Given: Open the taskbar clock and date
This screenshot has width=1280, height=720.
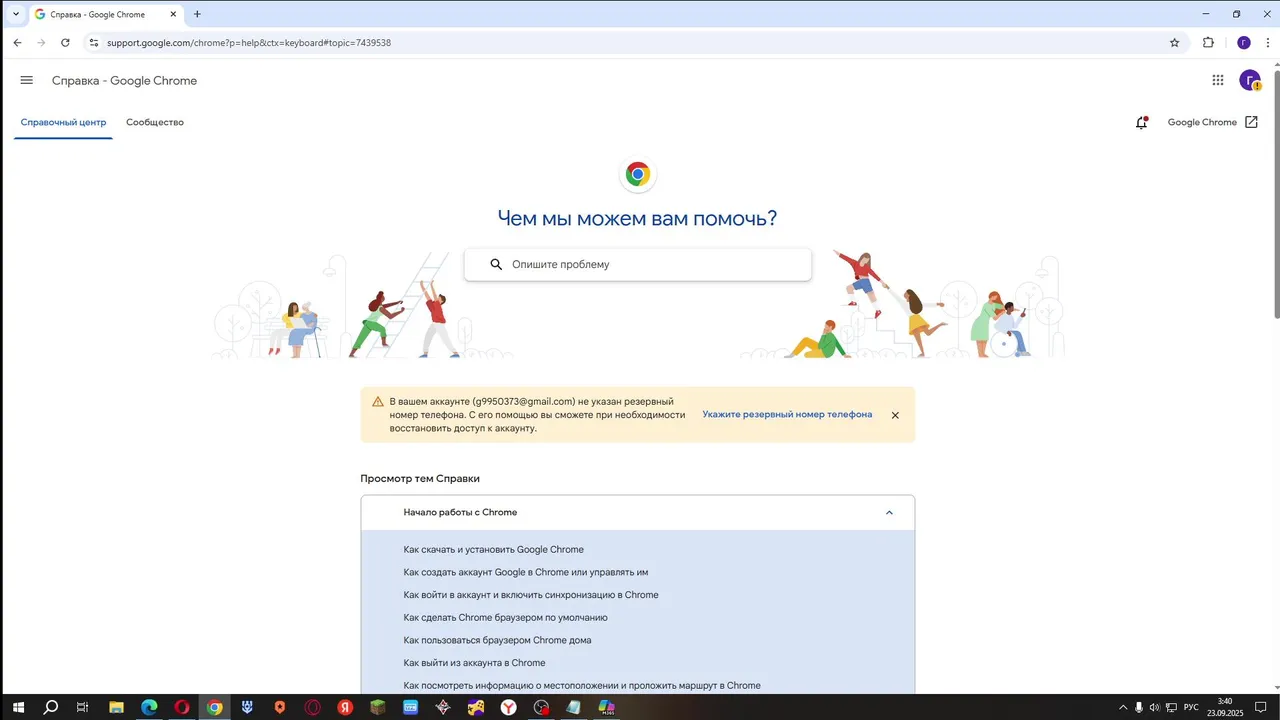Looking at the screenshot, I should click(x=1225, y=707).
